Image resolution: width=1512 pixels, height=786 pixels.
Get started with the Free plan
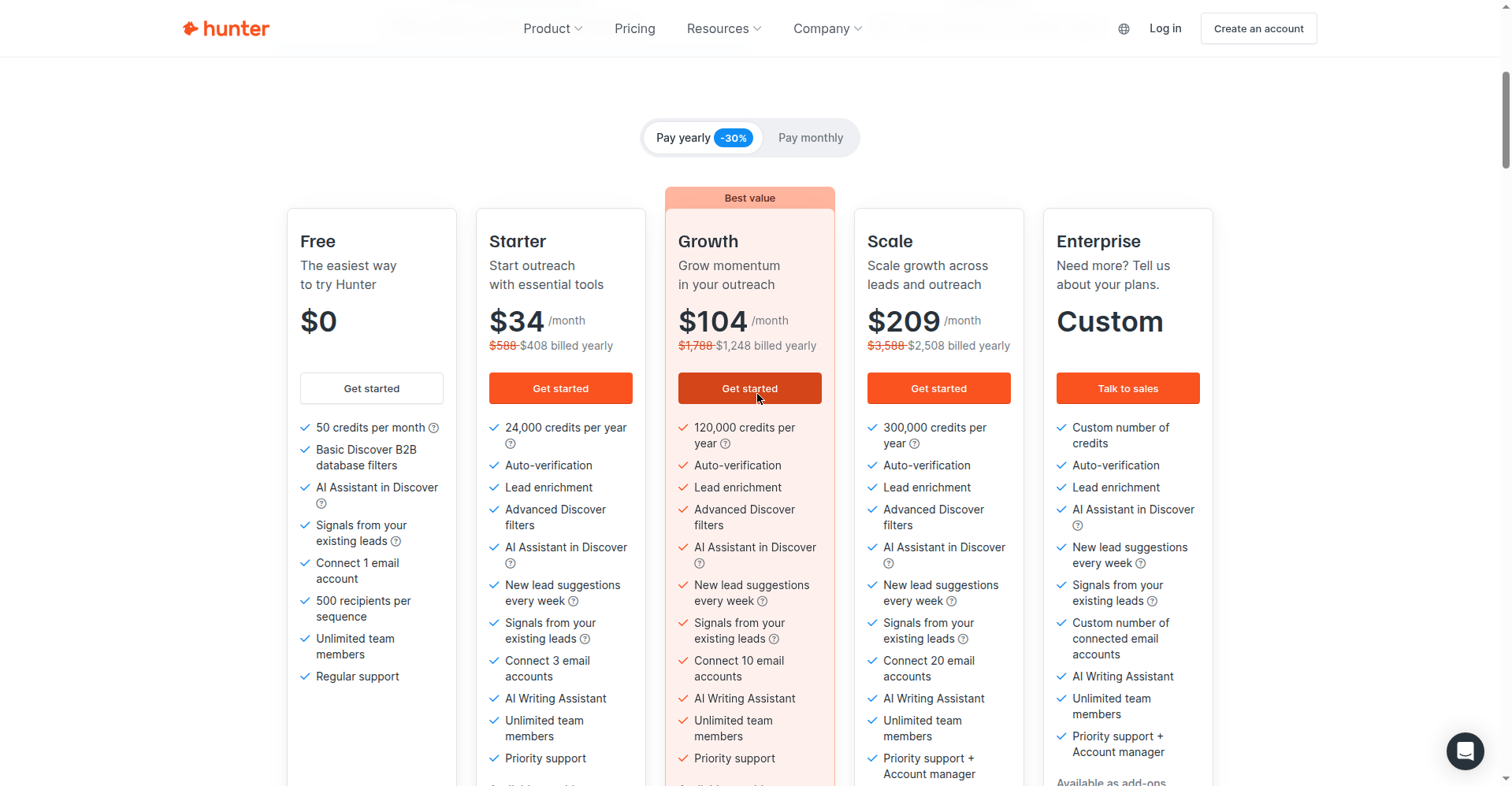tap(372, 388)
